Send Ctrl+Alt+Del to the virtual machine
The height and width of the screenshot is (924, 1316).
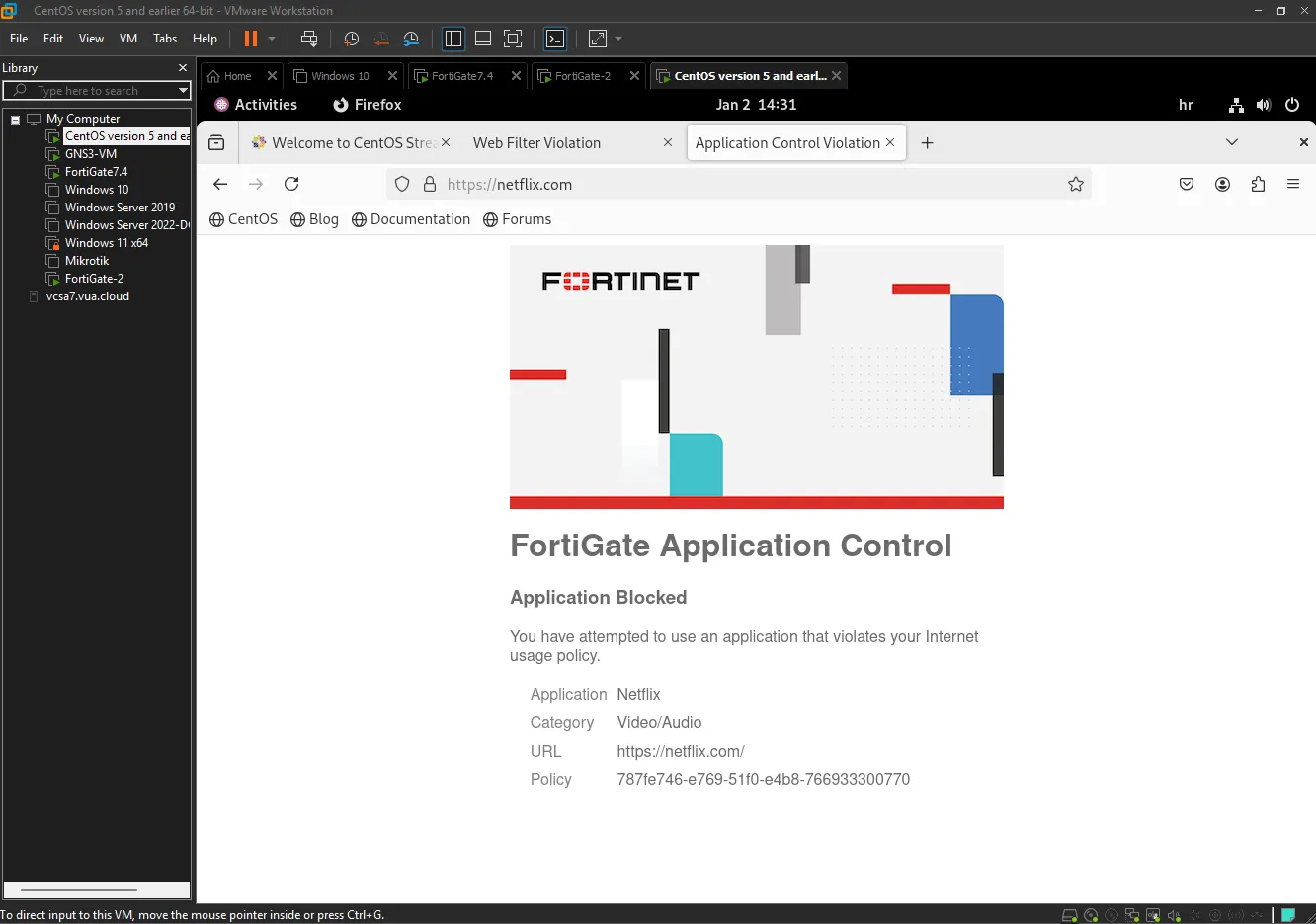coord(309,39)
